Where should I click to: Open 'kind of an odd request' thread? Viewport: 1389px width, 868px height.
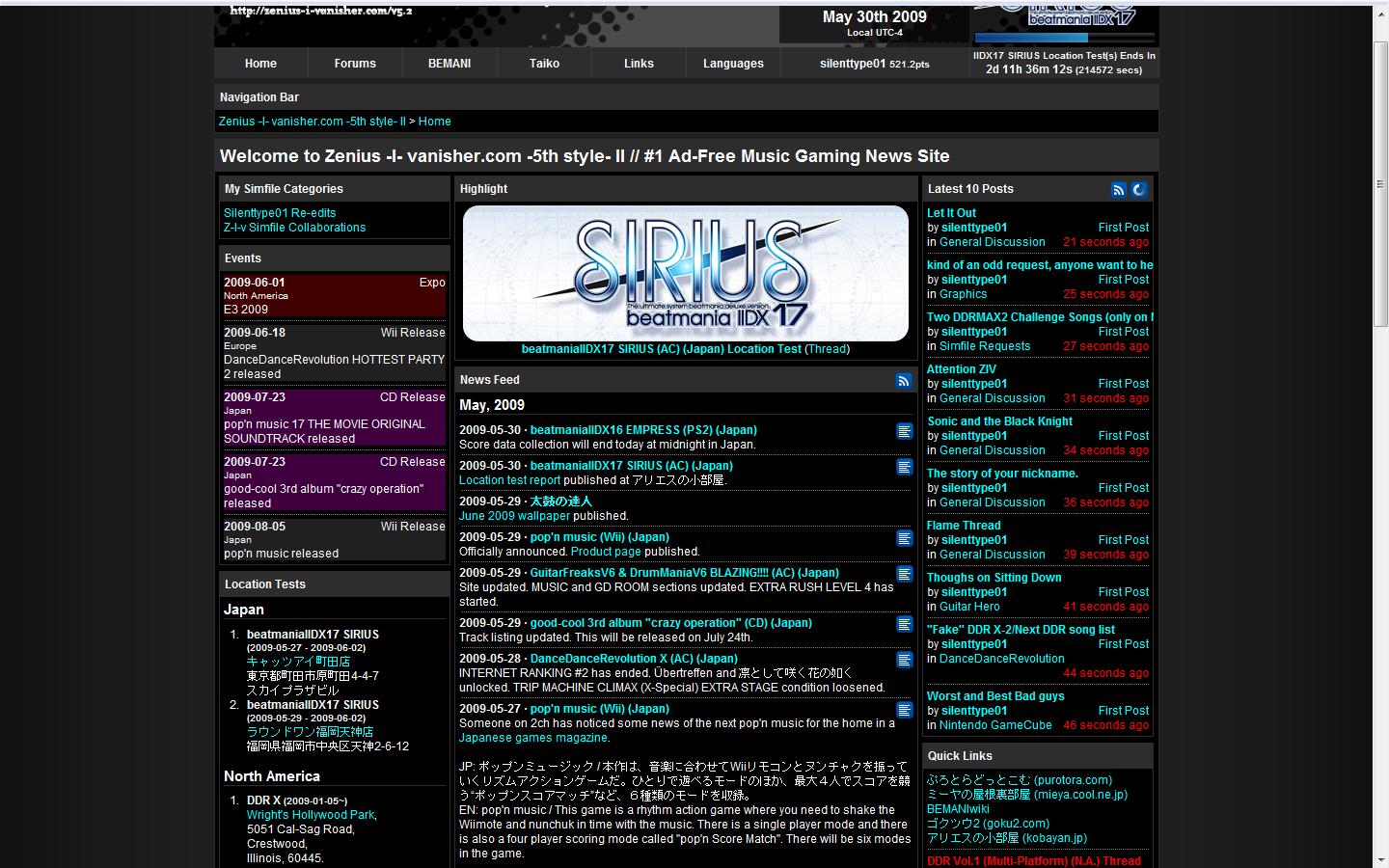(1040, 265)
